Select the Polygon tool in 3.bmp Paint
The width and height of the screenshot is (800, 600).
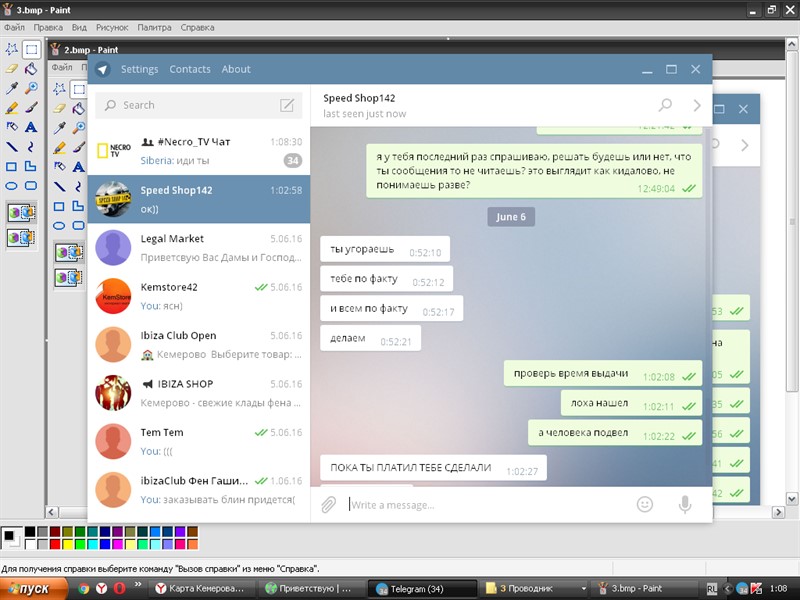(x=31, y=166)
